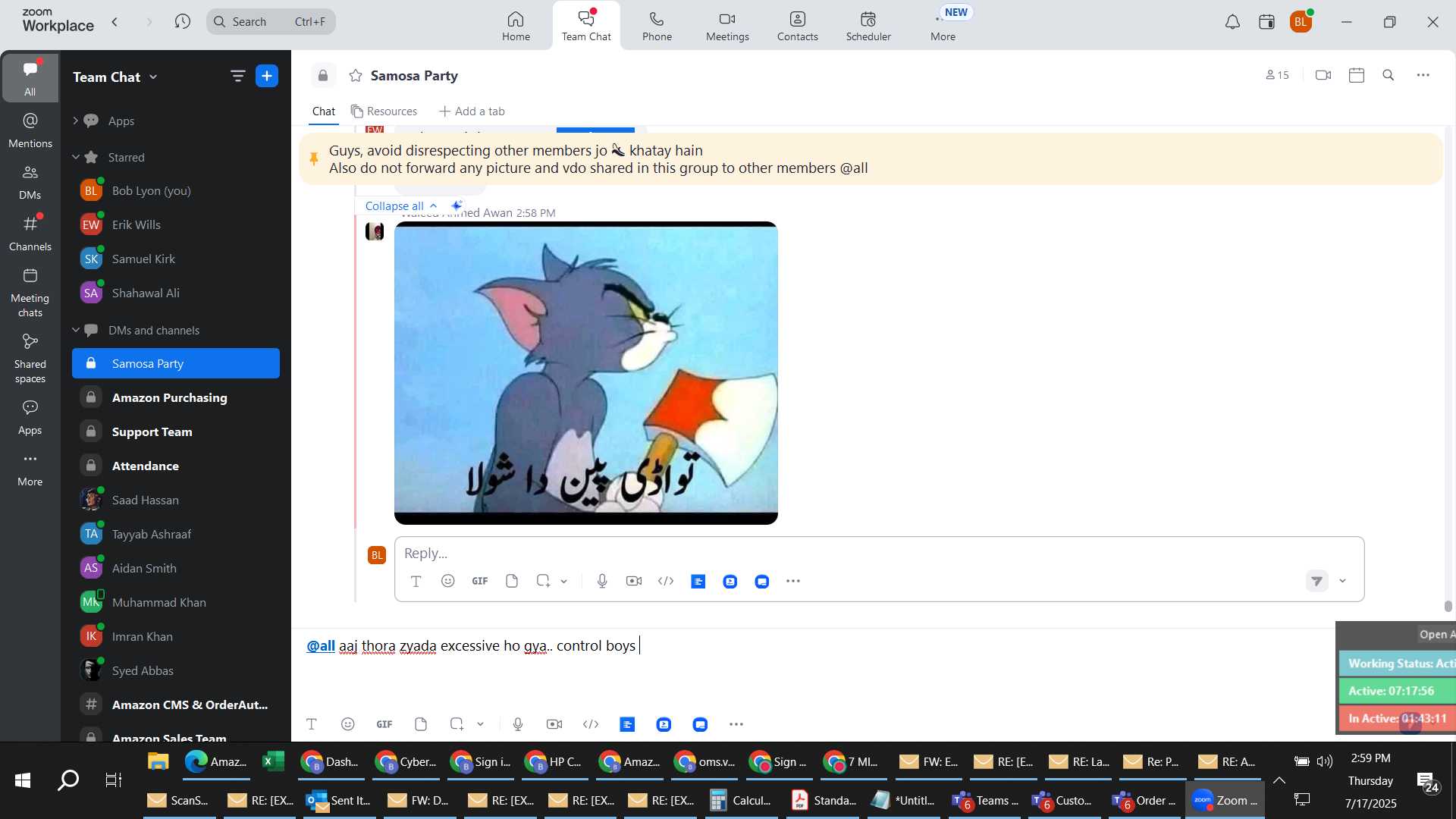Open chat with Muhammad Khan
Viewport: 1456px width, 819px height.
(x=176, y=602)
